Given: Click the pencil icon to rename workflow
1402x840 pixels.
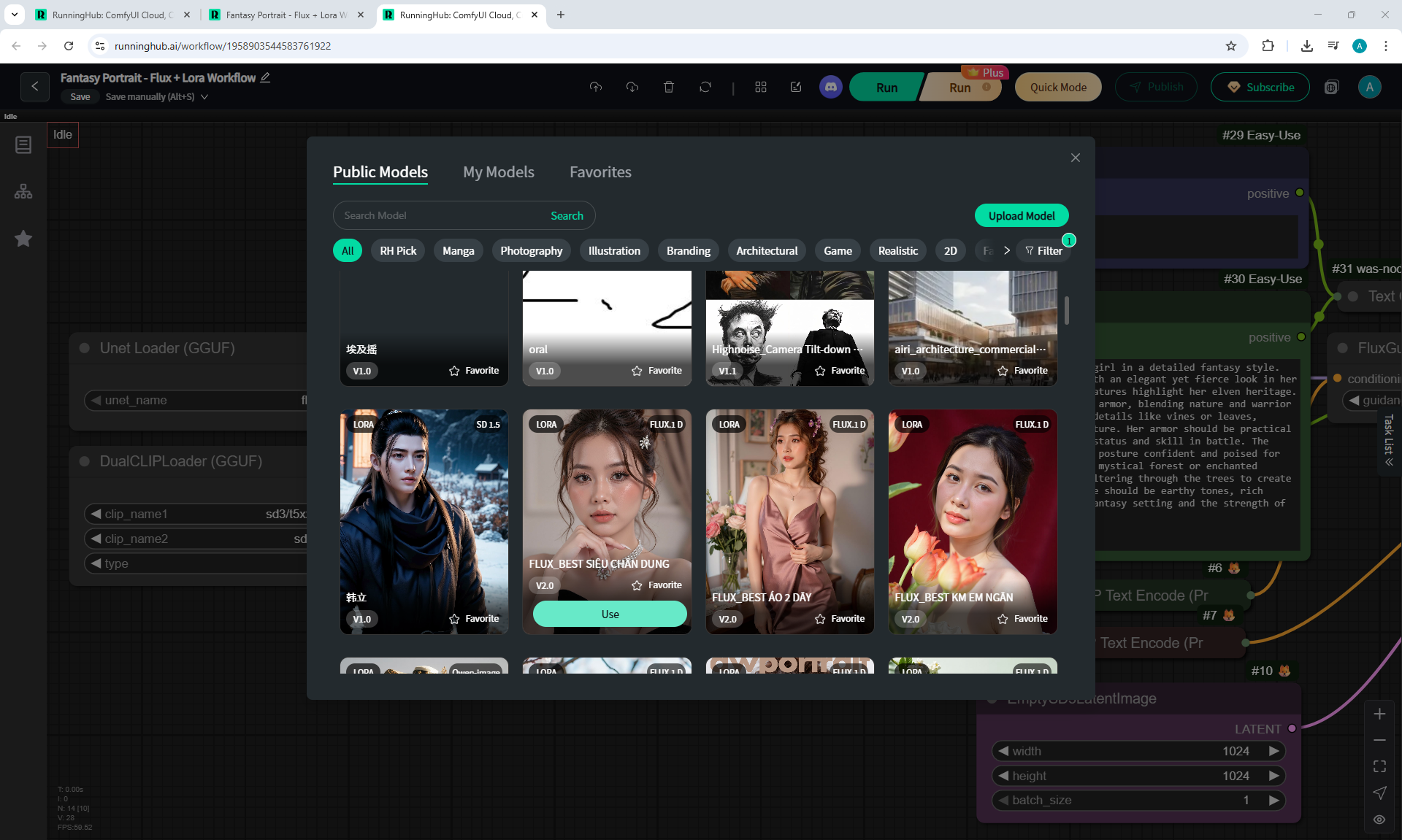Looking at the screenshot, I should pos(265,77).
